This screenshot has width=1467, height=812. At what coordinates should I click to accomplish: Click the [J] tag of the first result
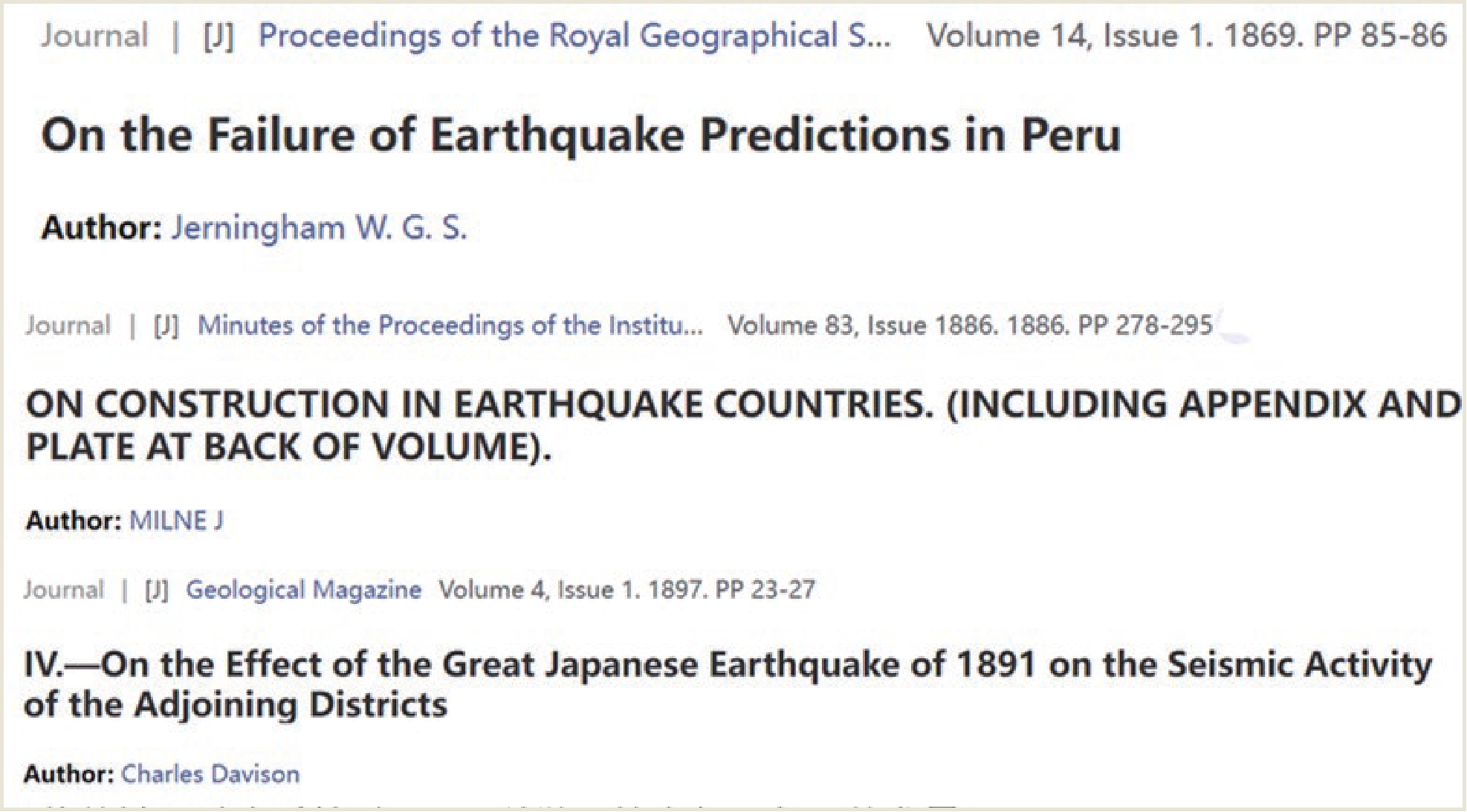218,36
